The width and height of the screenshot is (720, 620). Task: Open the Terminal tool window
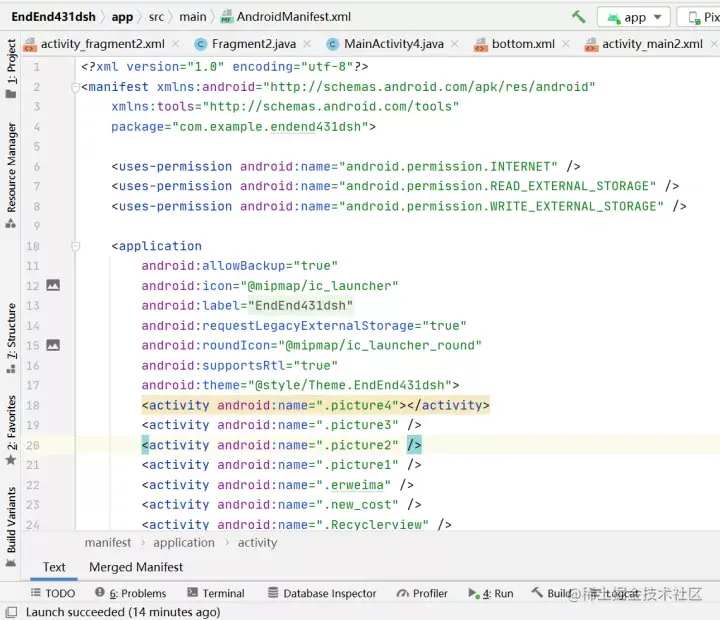pyautogui.click(x=216, y=593)
